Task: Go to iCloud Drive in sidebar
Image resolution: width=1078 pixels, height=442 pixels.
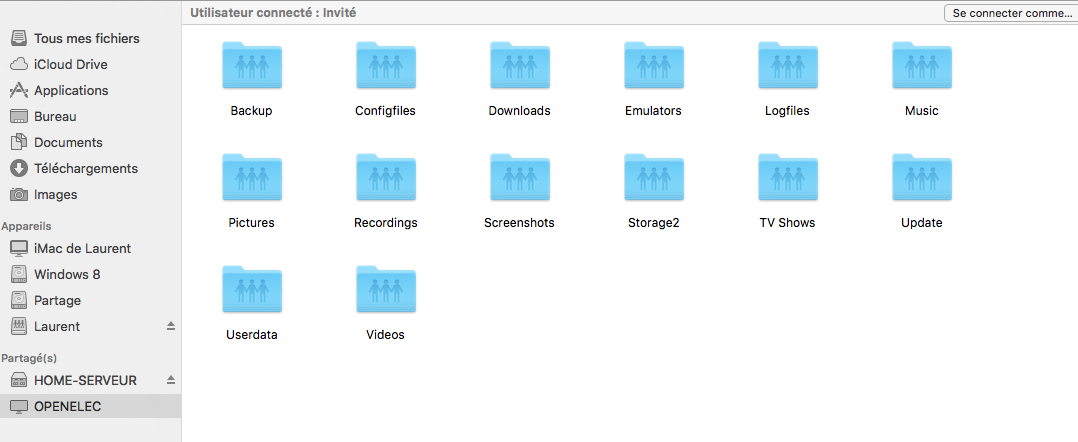Action: click(x=71, y=65)
